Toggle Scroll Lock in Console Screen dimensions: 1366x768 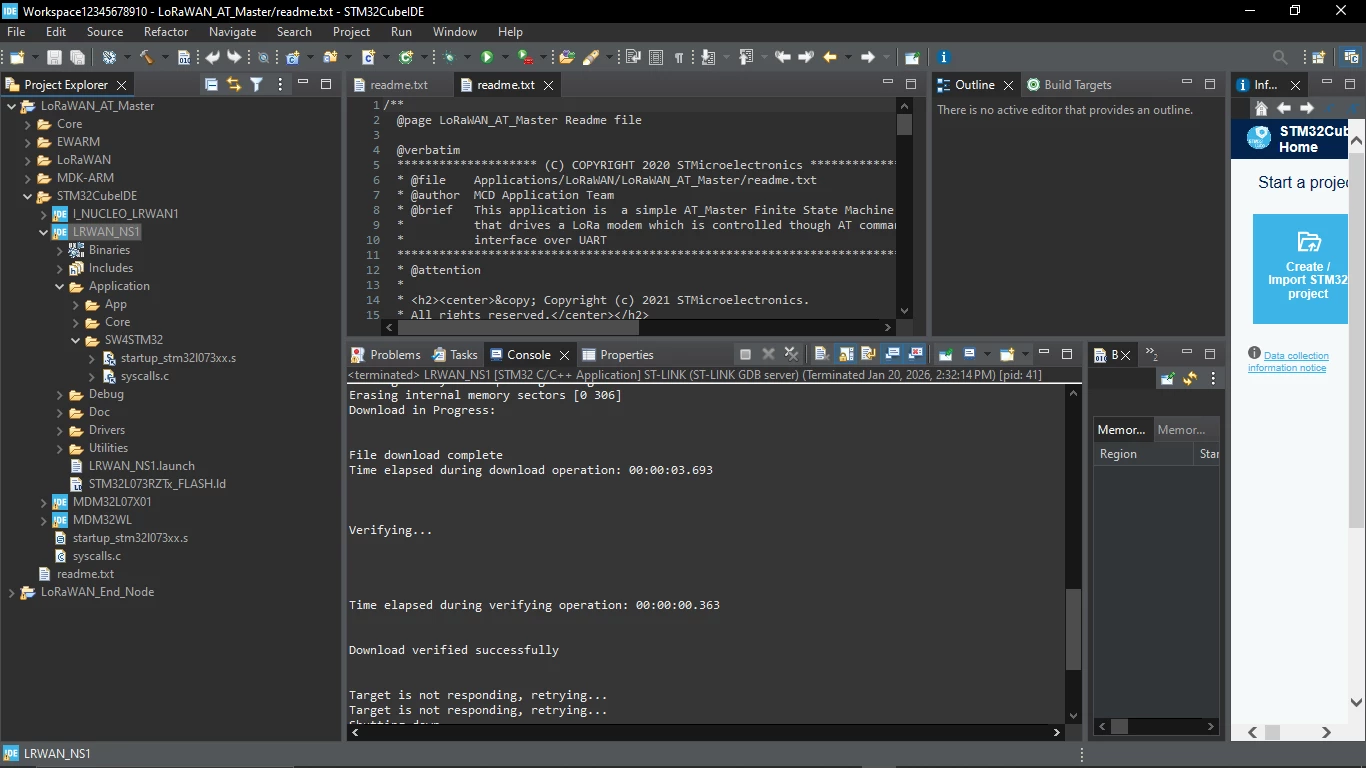[846, 354]
